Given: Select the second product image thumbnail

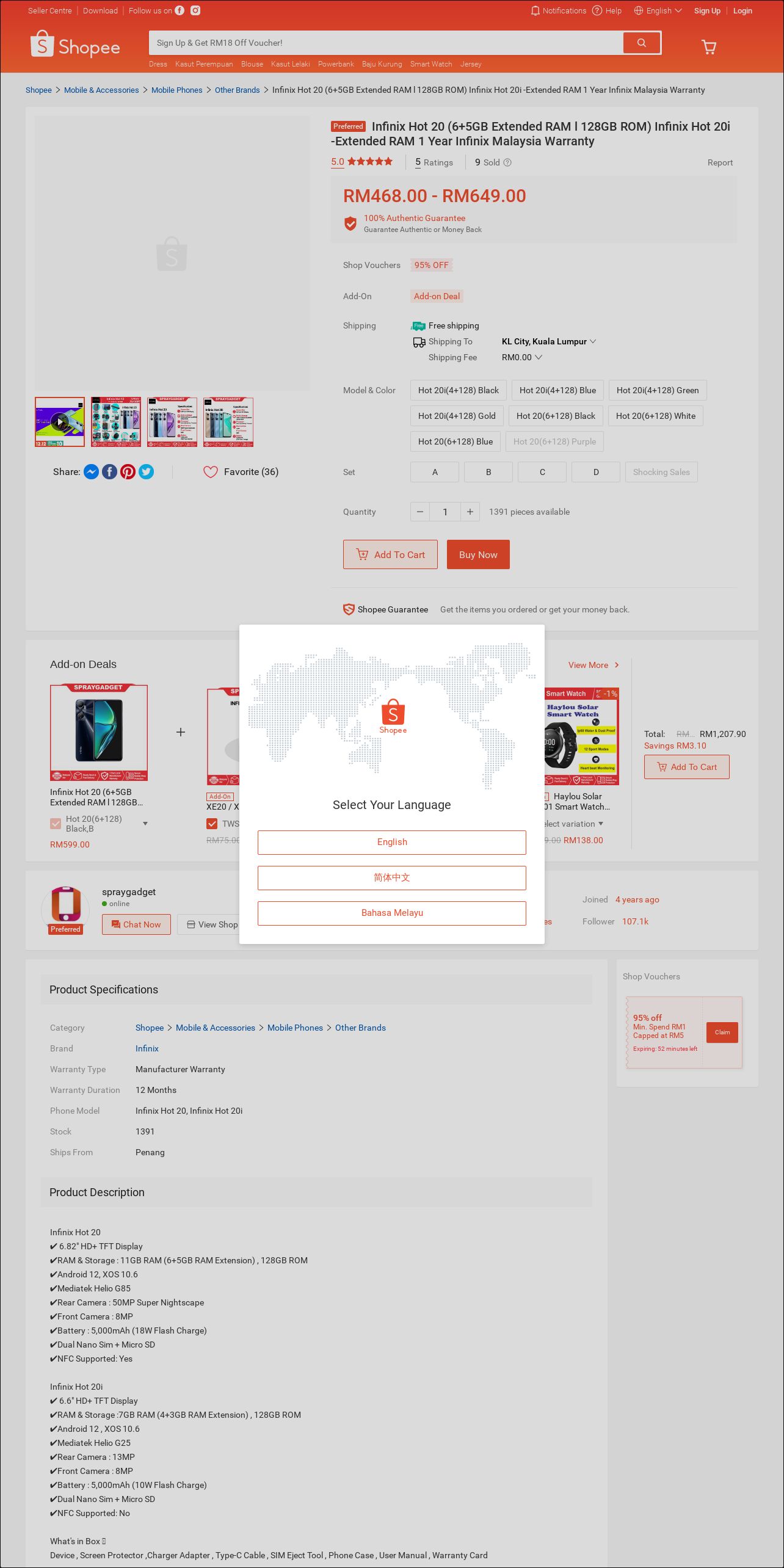Looking at the screenshot, I should tap(116, 422).
